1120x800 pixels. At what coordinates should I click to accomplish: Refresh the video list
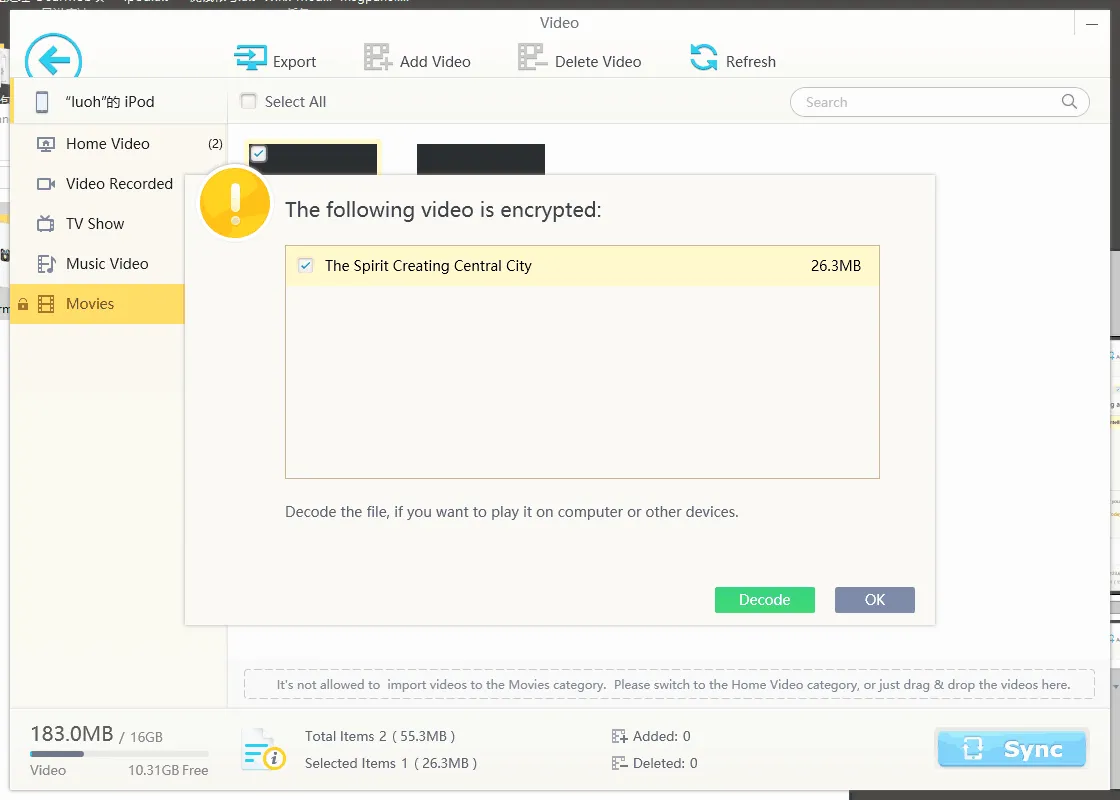pos(703,58)
